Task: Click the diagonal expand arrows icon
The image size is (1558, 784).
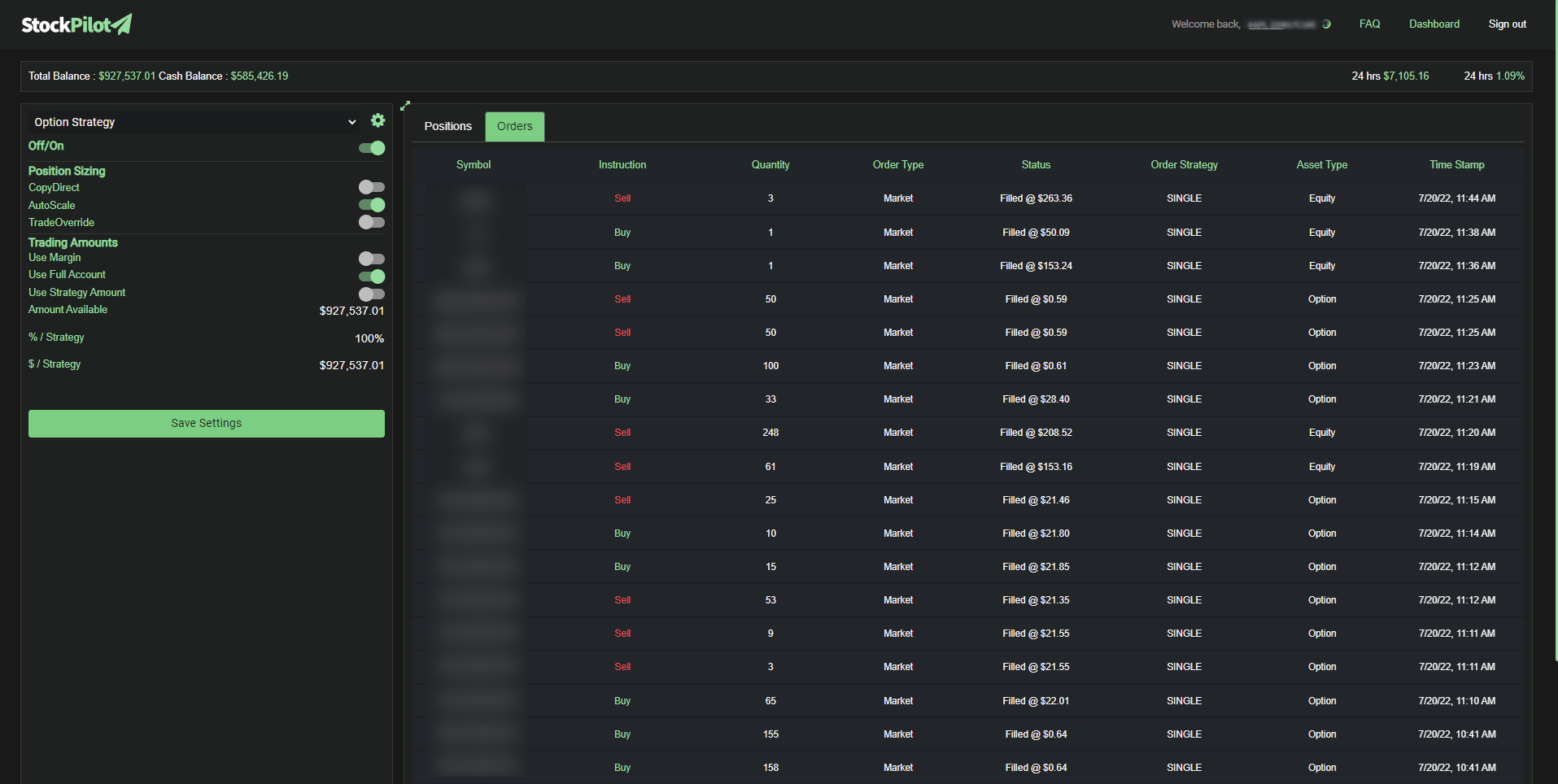Action: pyautogui.click(x=404, y=105)
